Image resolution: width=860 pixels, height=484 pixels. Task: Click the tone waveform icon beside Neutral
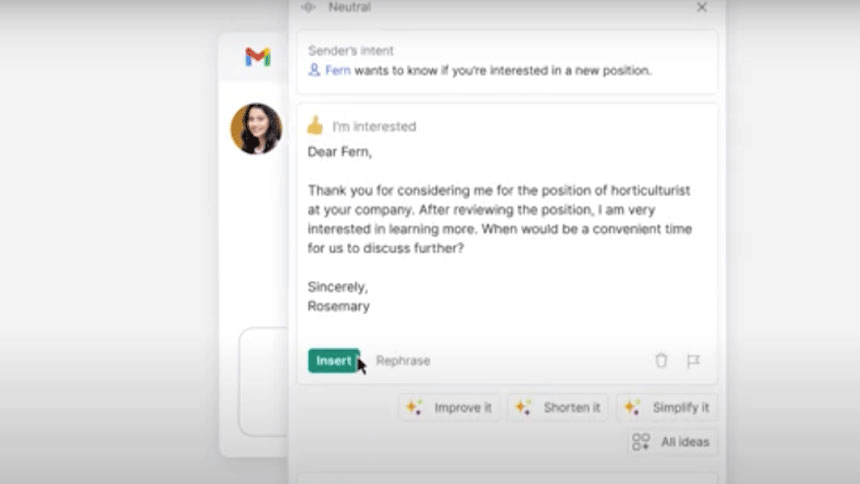tap(309, 7)
